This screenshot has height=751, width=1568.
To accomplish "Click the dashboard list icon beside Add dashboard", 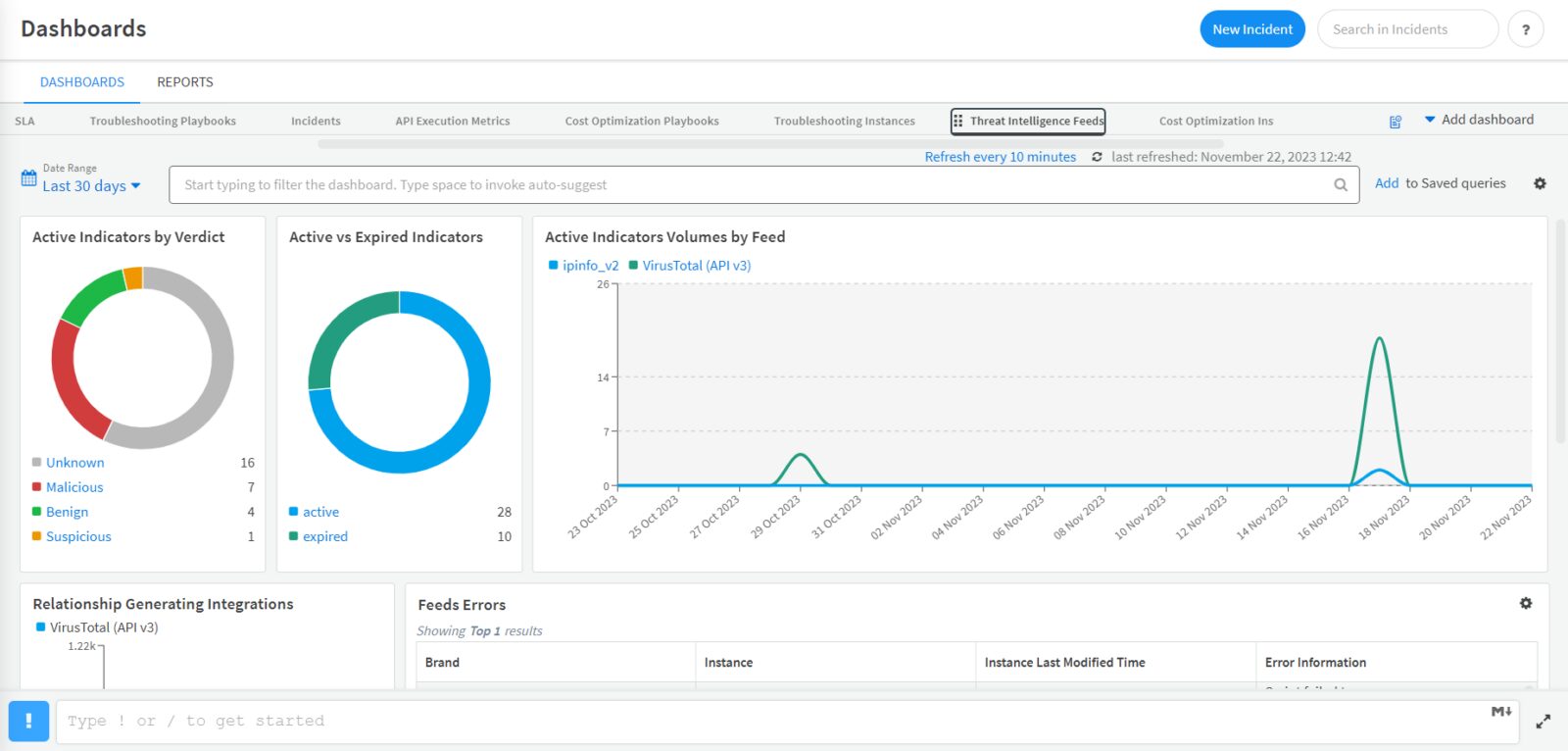I will tap(1396, 122).
